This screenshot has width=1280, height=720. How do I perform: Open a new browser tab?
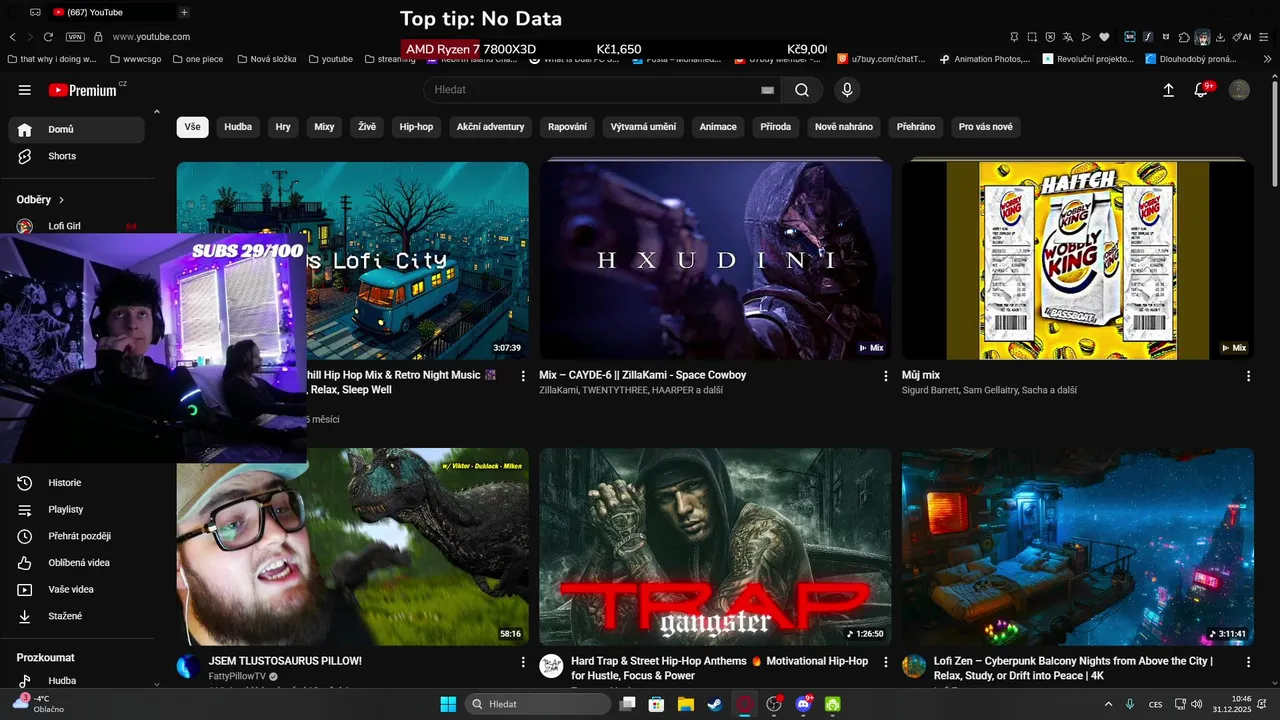(x=184, y=12)
